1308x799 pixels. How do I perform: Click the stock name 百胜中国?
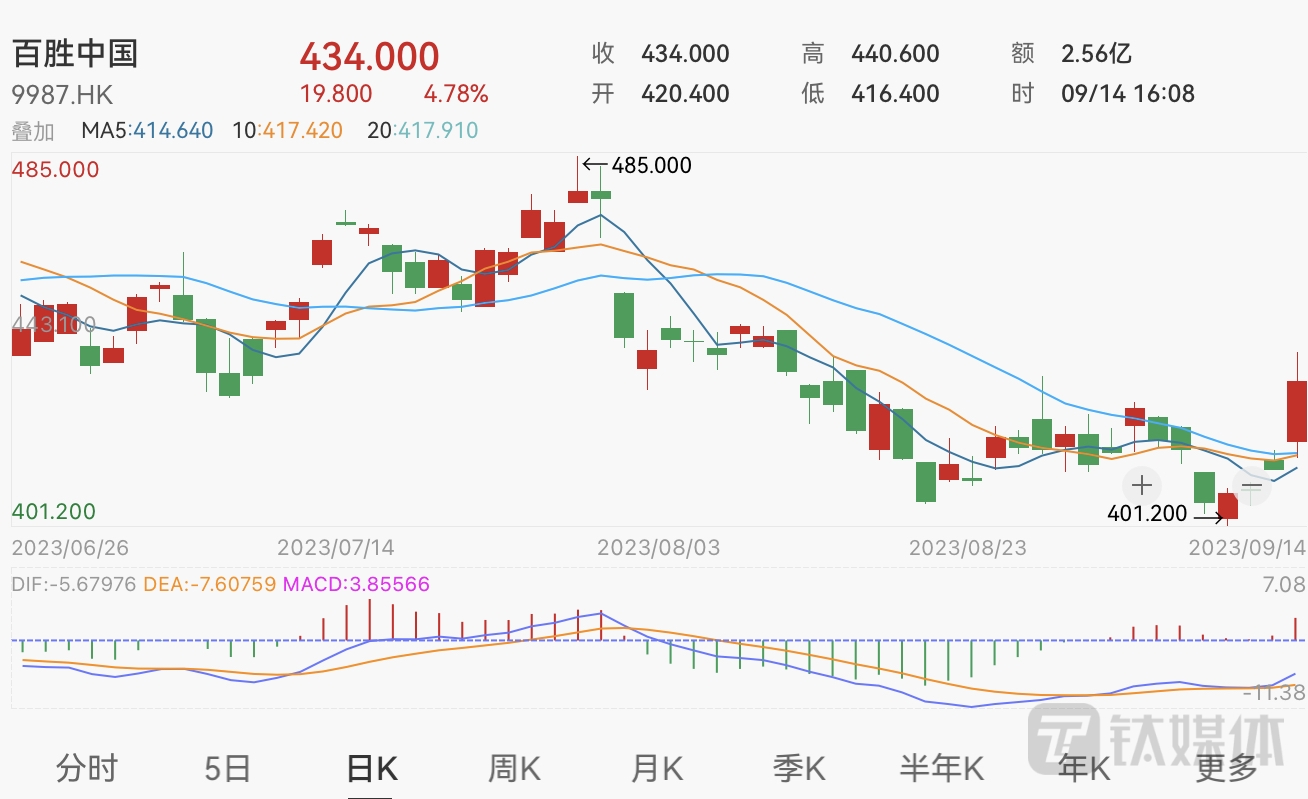click(74, 54)
